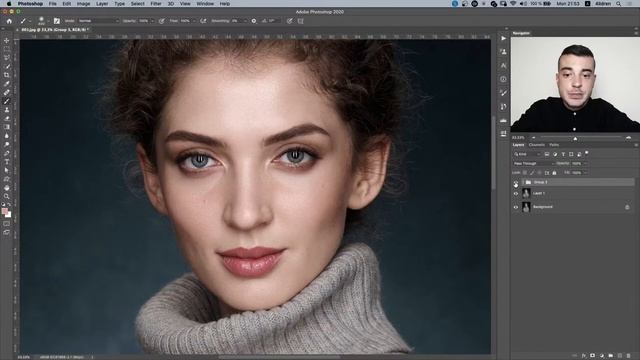Open the brush Mode dropdown
The height and width of the screenshot is (360, 640).
point(98,21)
